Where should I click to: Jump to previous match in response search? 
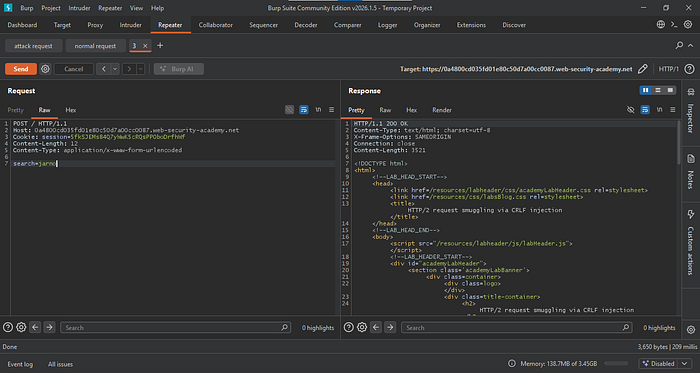(x=376, y=327)
